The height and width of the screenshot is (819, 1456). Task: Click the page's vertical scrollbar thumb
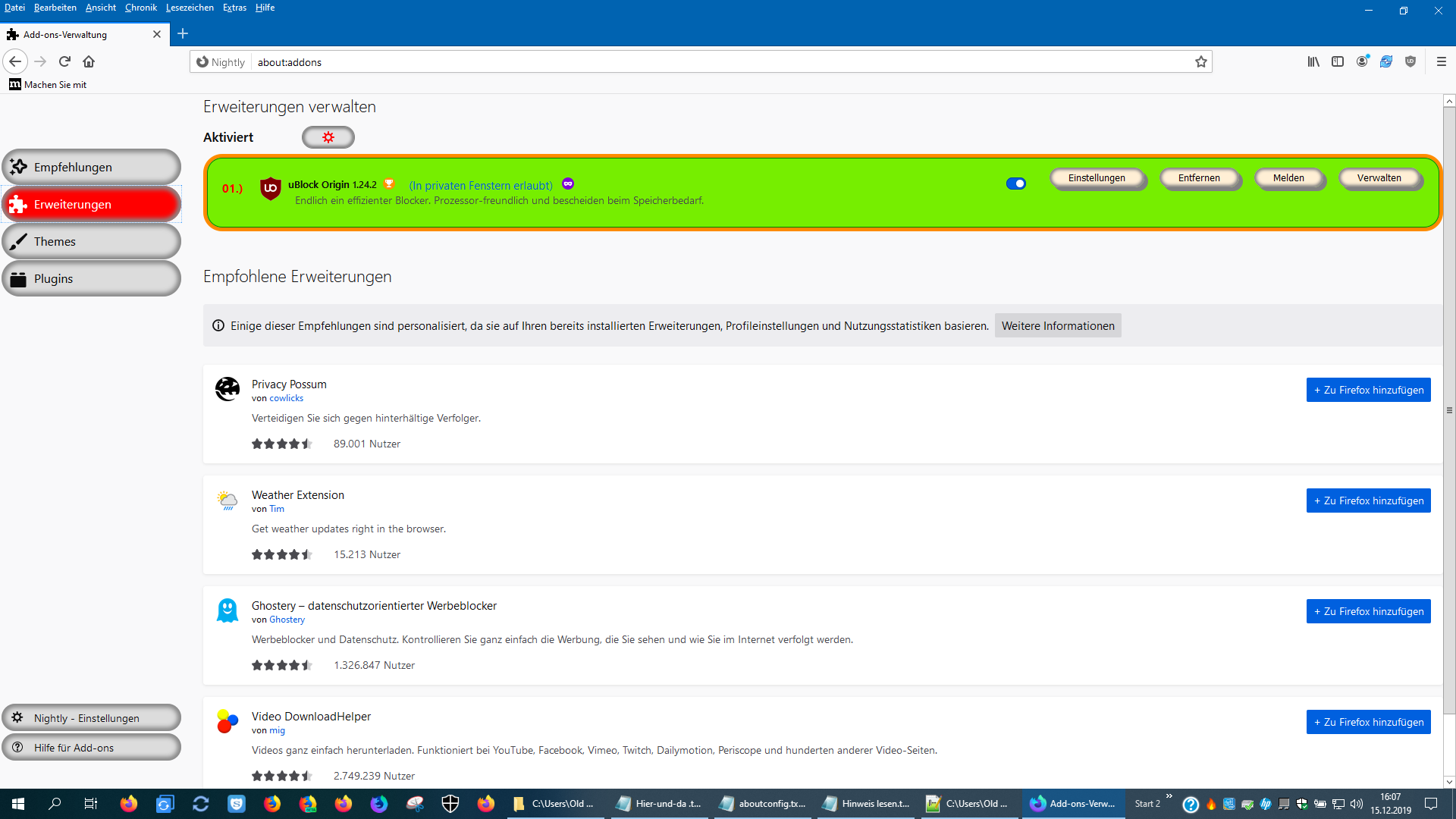click(x=1449, y=409)
